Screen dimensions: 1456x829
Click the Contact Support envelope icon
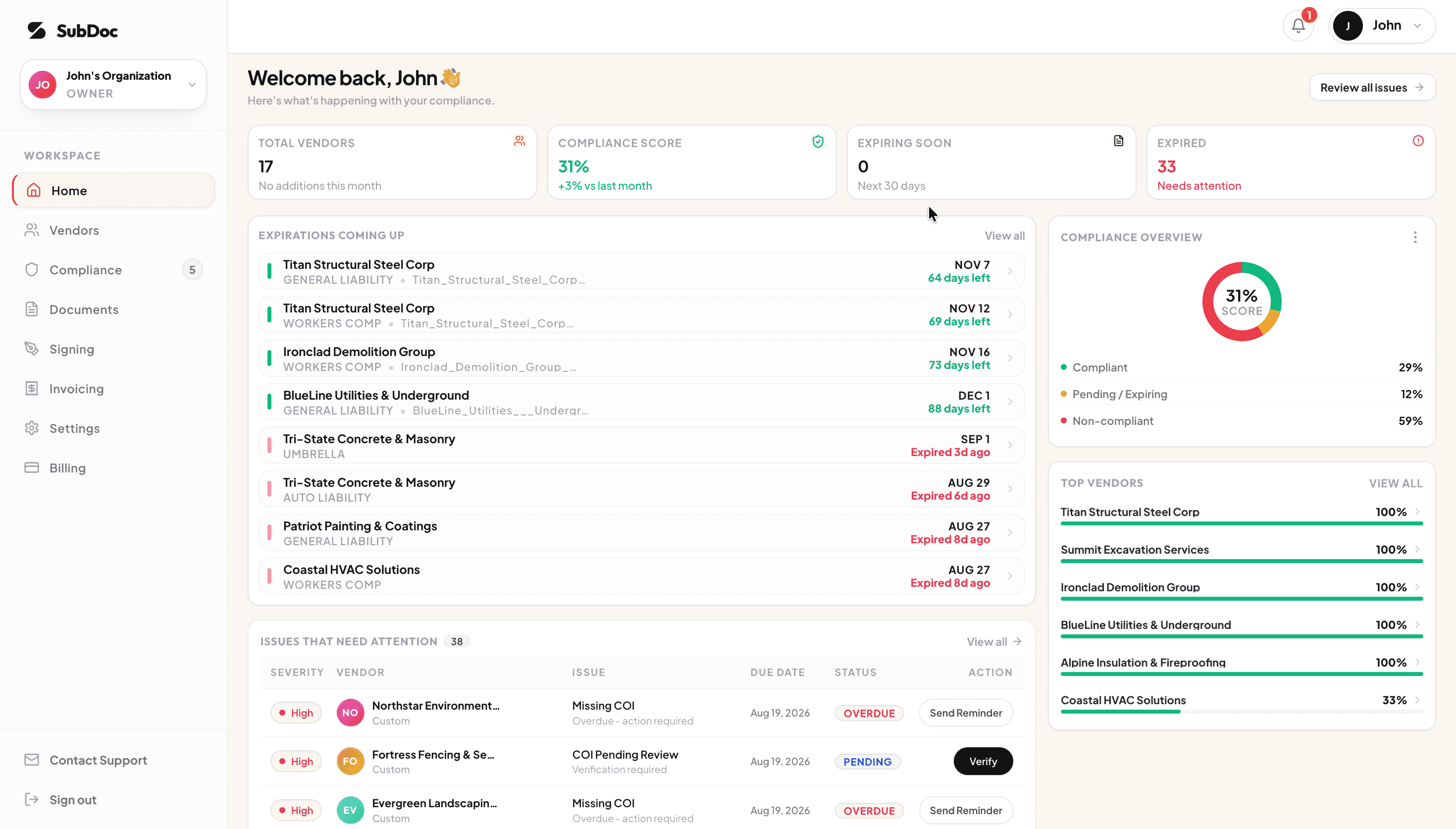32,760
